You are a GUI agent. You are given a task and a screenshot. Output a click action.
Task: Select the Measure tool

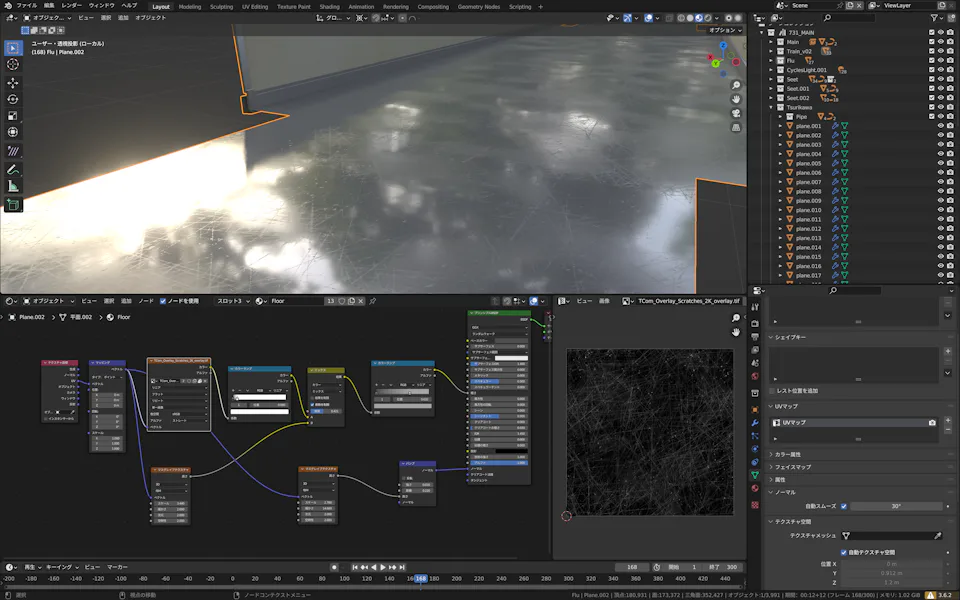13,186
